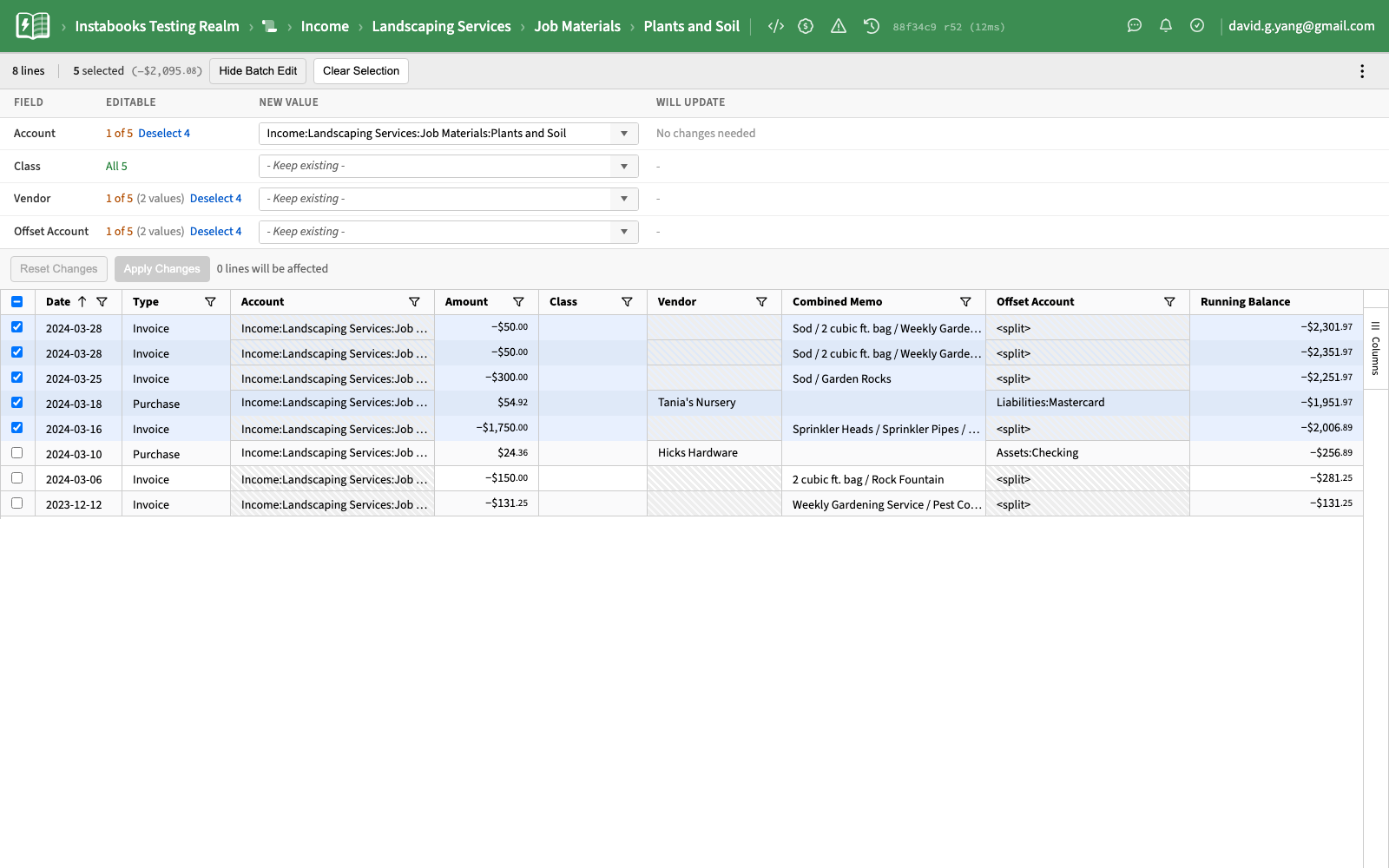Viewport: 1389px width, 868px height.
Task: Uncheck the 2024-03-18 Tania's Nursery row
Action: coord(17,403)
